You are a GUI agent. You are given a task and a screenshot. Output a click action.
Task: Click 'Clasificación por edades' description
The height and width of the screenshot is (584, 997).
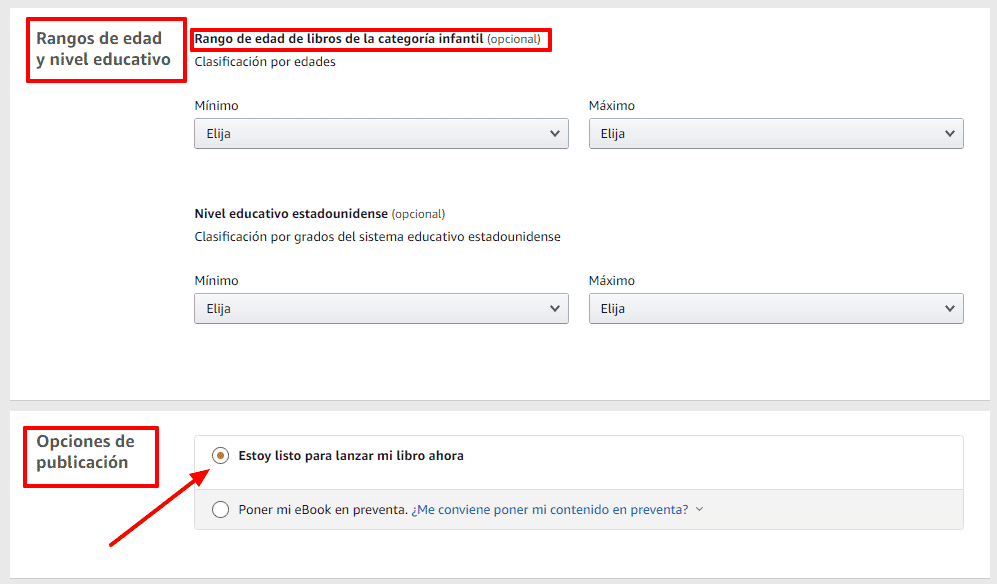point(265,62)
